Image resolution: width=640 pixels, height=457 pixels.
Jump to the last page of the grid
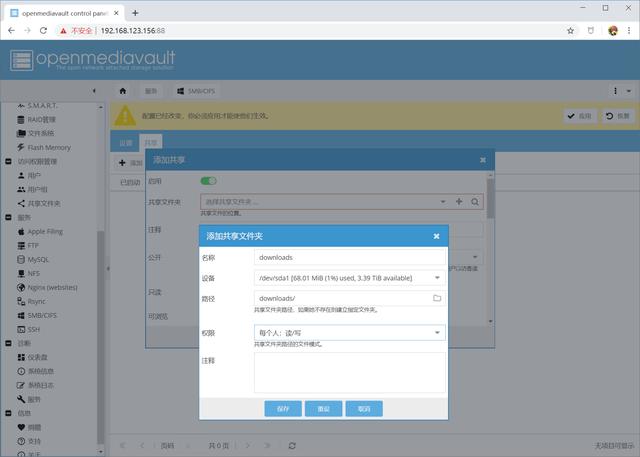click(x=267, y=446)
